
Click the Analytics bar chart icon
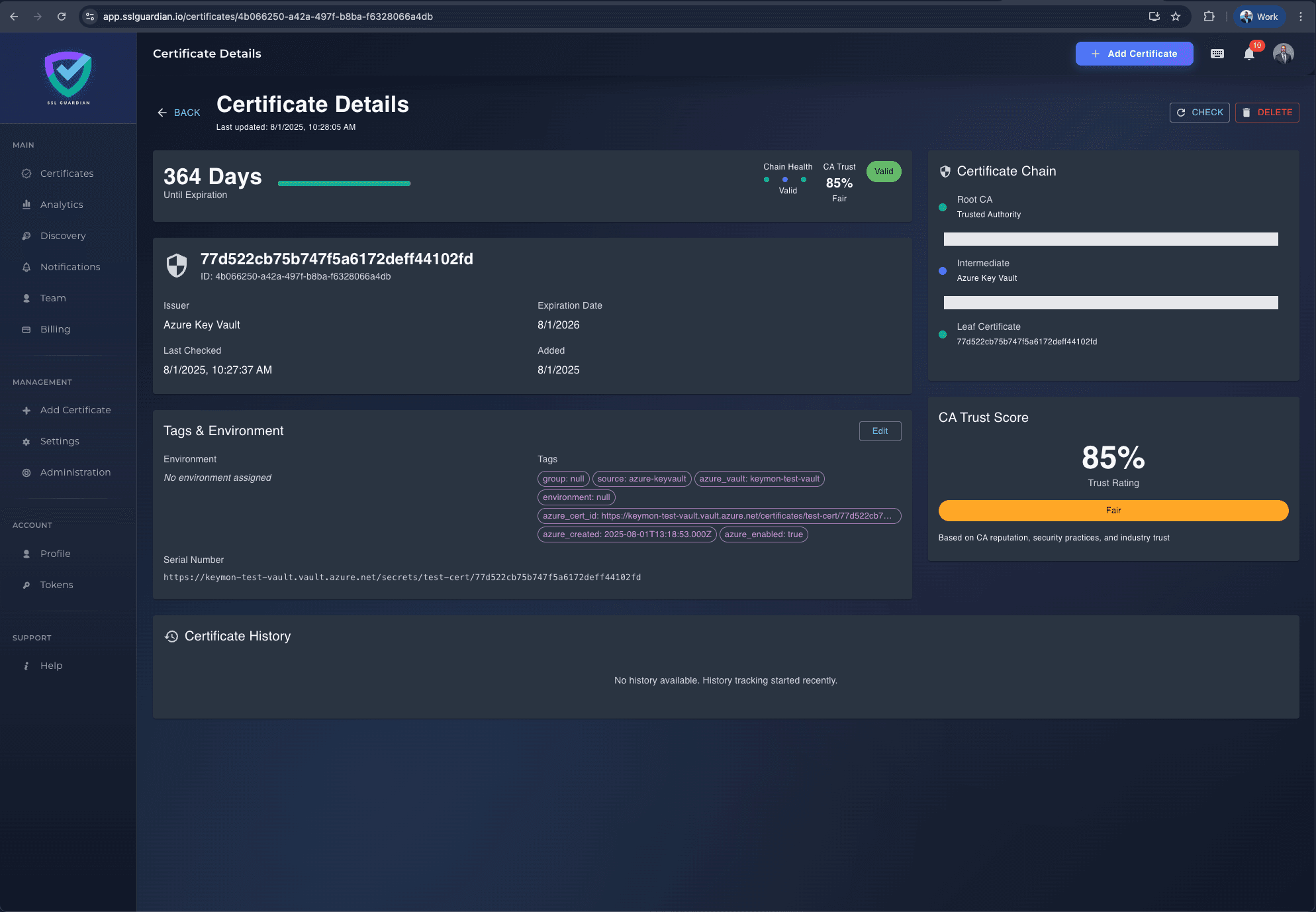pyautogui.click(x=26, y=205)
